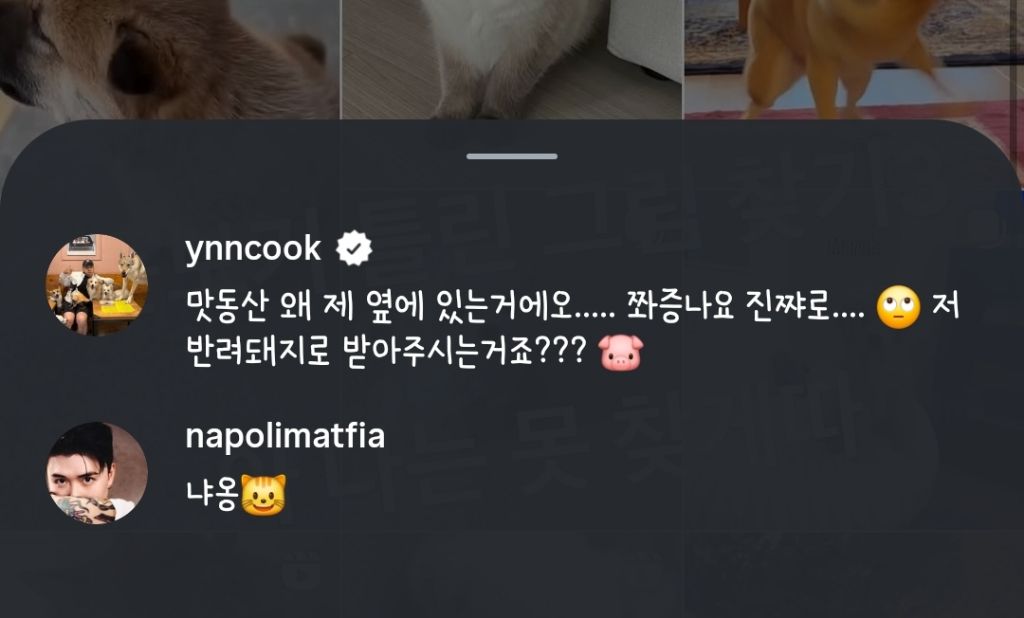Open napolimatfia's profile picture
1024x618 pixels.
click(x=97, y=473)
